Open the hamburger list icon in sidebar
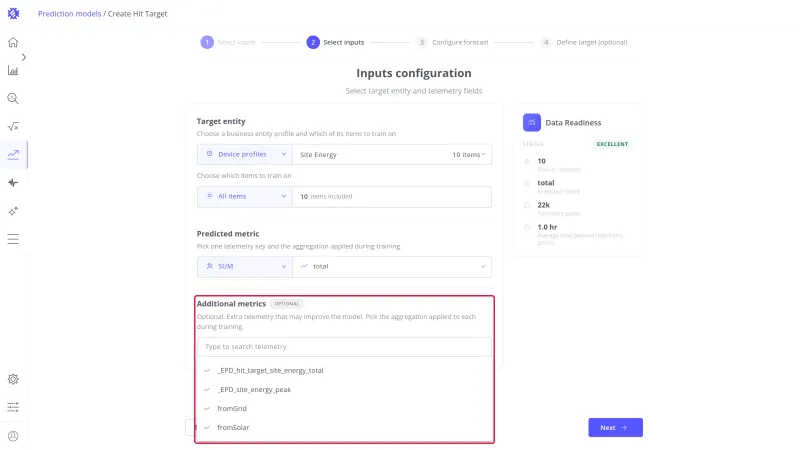This screenshot has width=800, height=450. [13, 239]
